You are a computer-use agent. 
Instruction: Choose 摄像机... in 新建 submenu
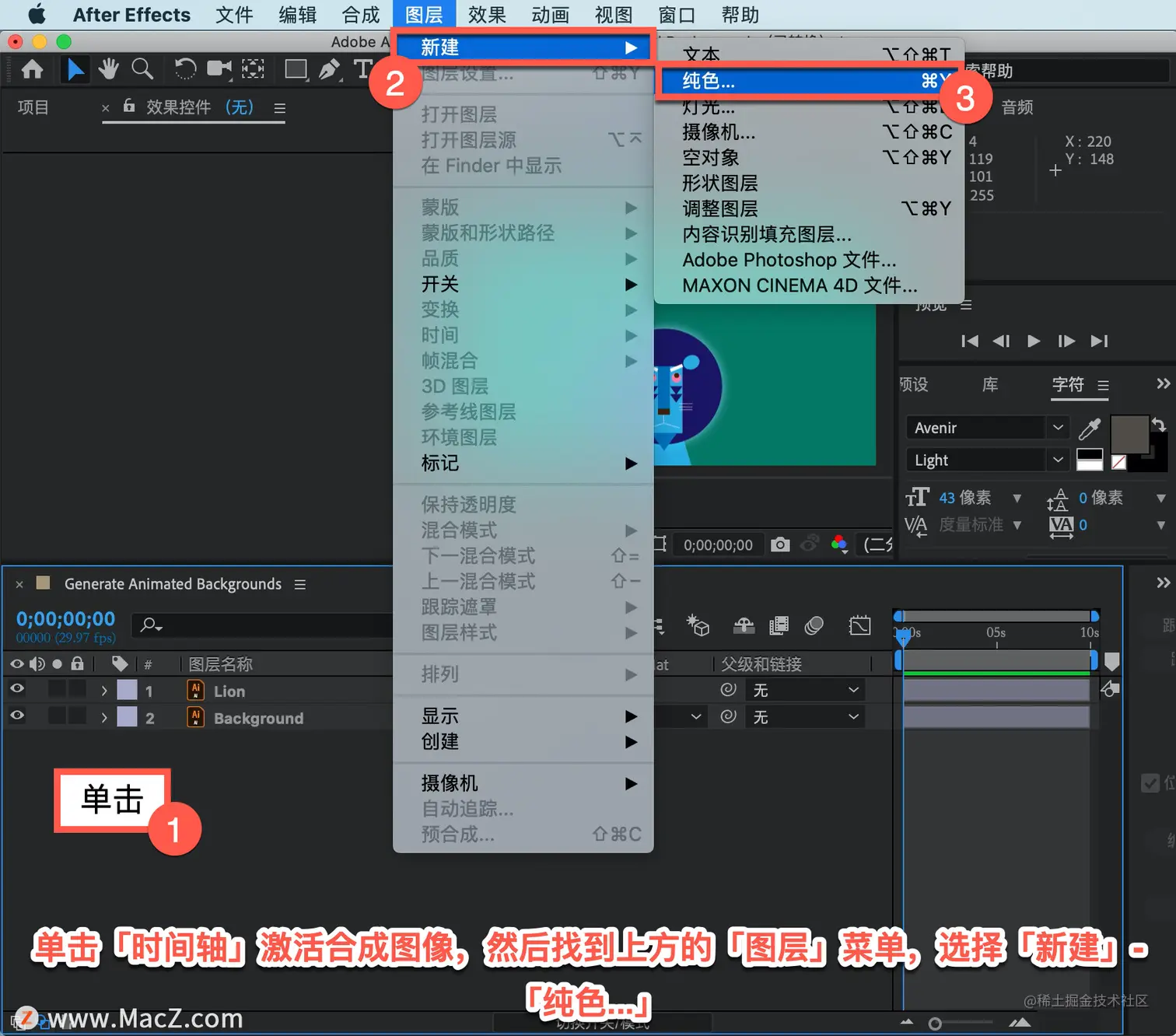click(810, 132)
